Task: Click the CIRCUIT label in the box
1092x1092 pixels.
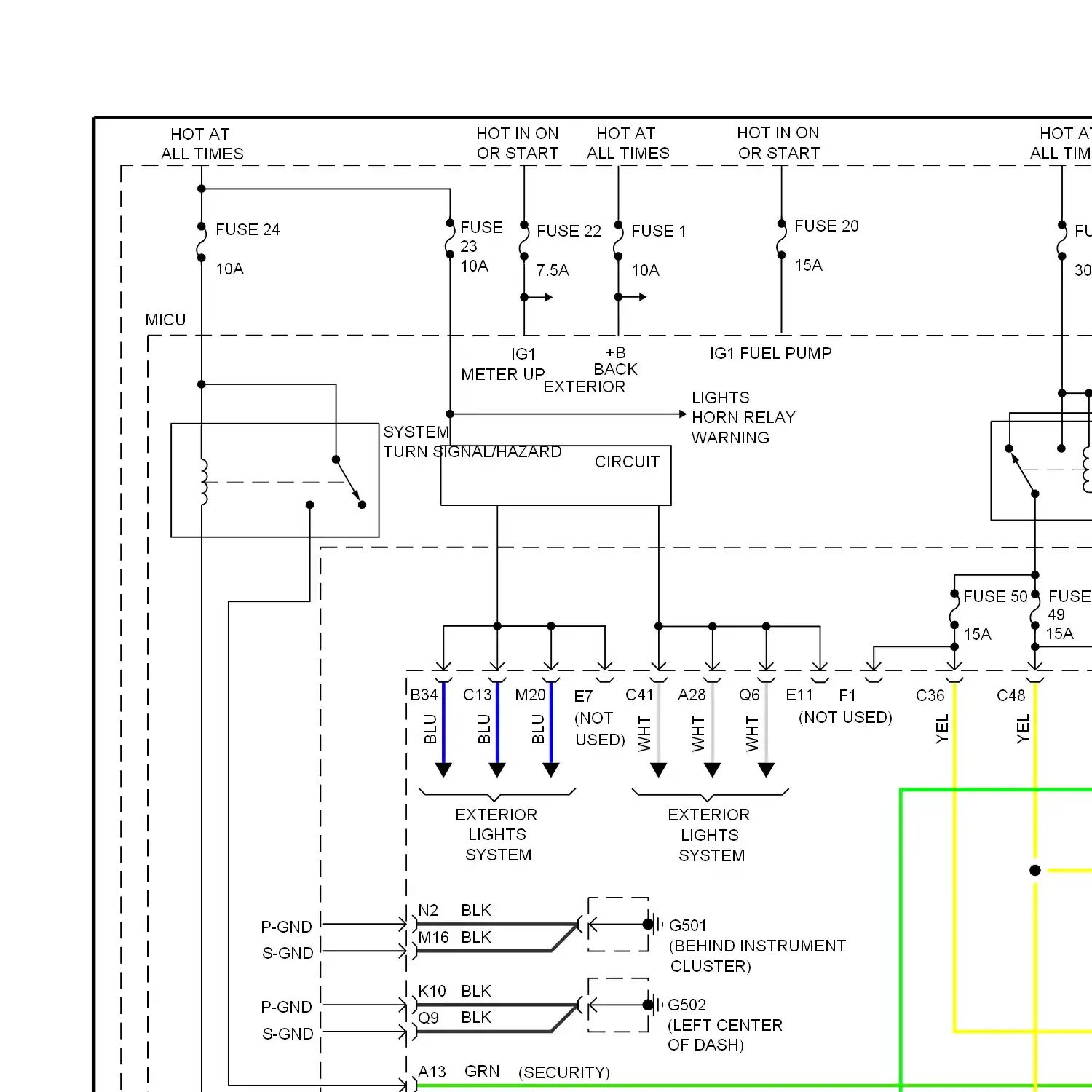Action: pyautogui.click(x=627, y=462)
